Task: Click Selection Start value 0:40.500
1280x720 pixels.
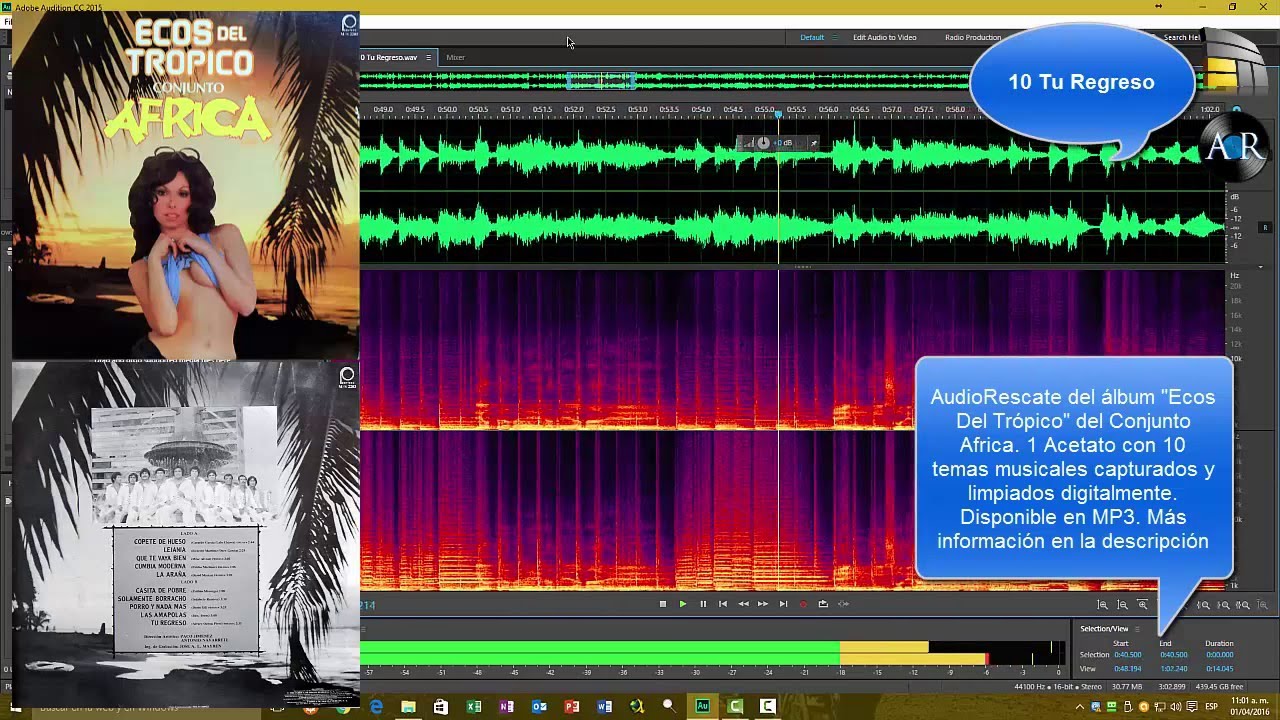Action: click(1127, 655)
